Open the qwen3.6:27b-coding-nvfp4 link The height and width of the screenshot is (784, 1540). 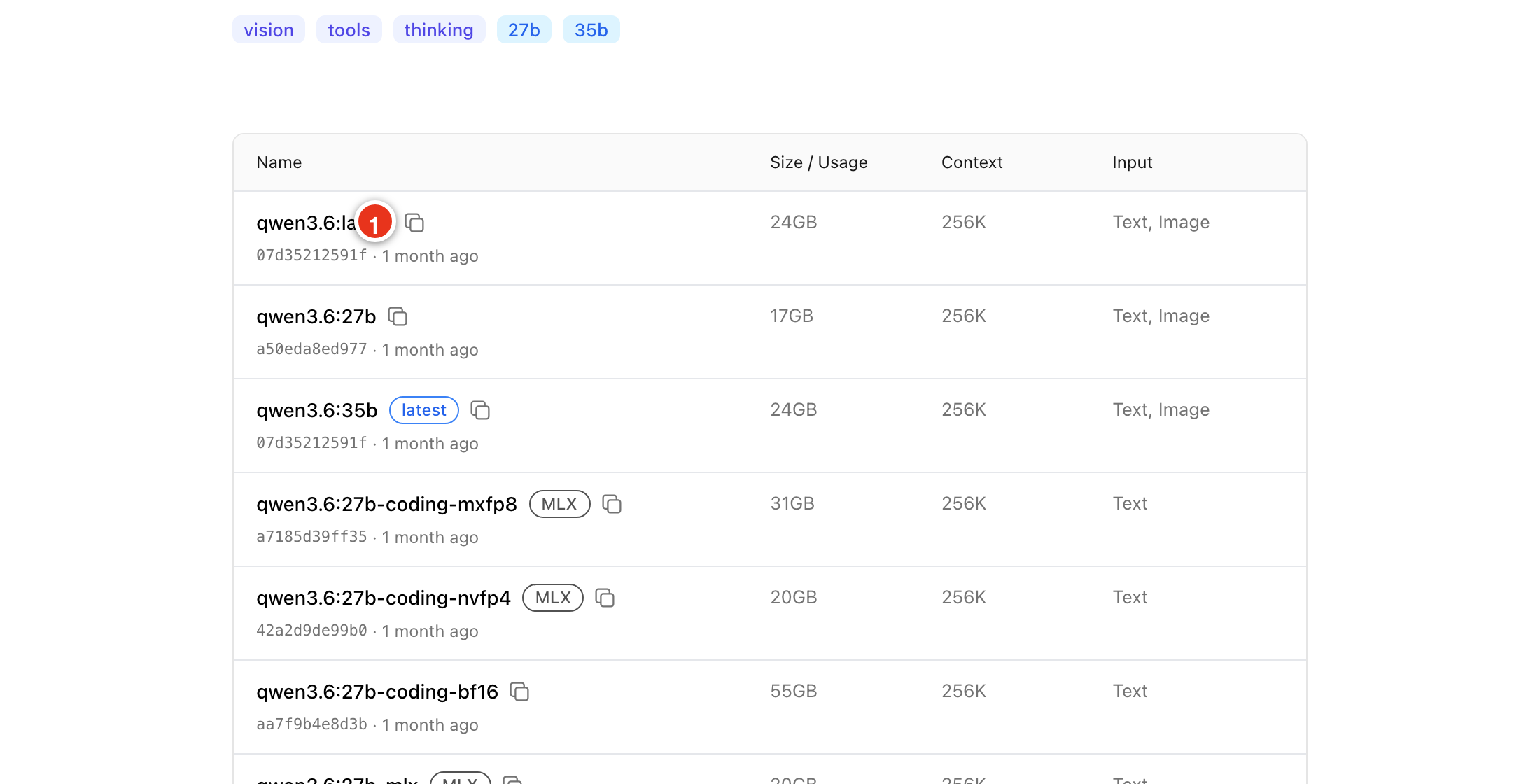click(384, 598)
